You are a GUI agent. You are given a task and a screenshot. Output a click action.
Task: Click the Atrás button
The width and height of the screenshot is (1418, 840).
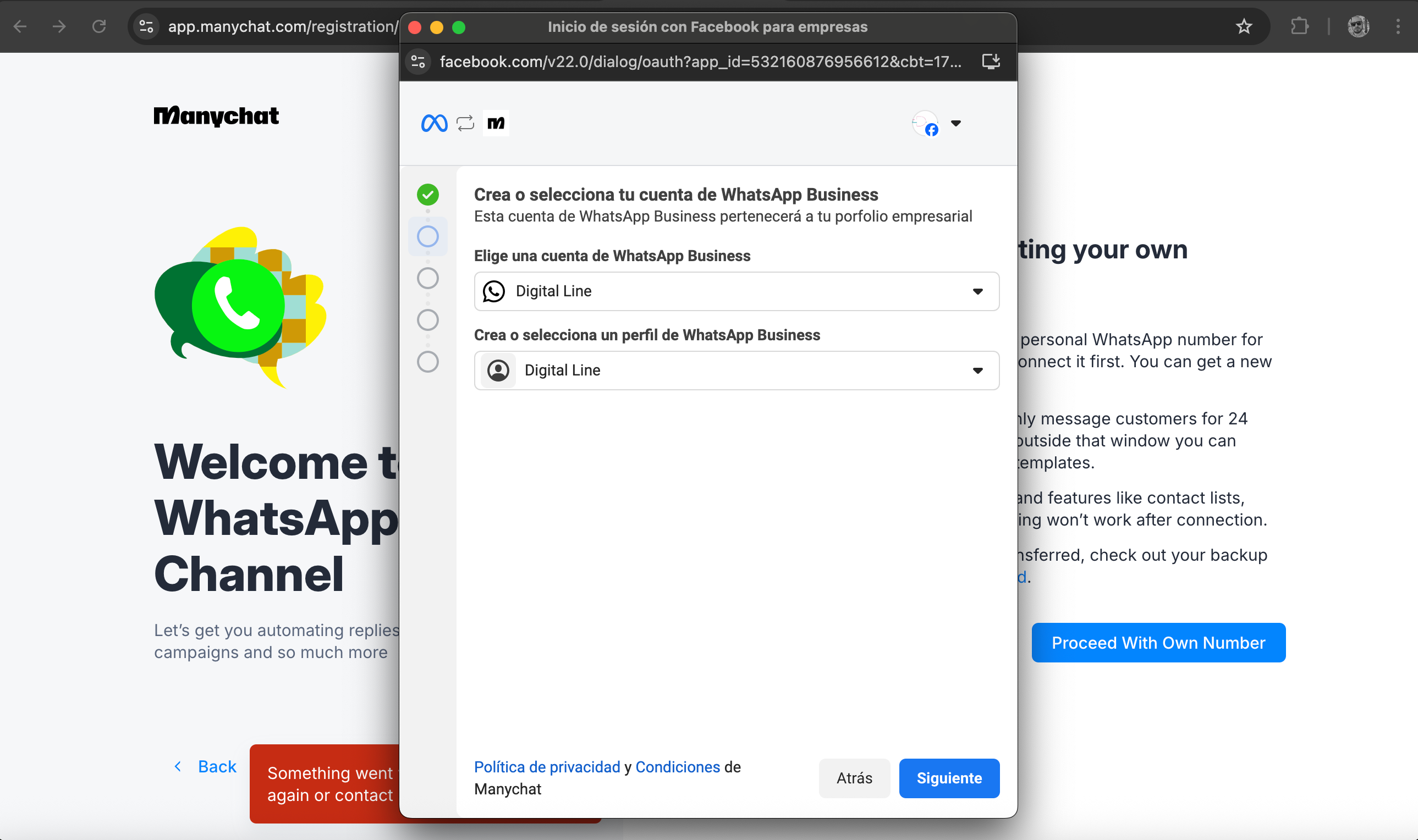[x=854, y=778]
